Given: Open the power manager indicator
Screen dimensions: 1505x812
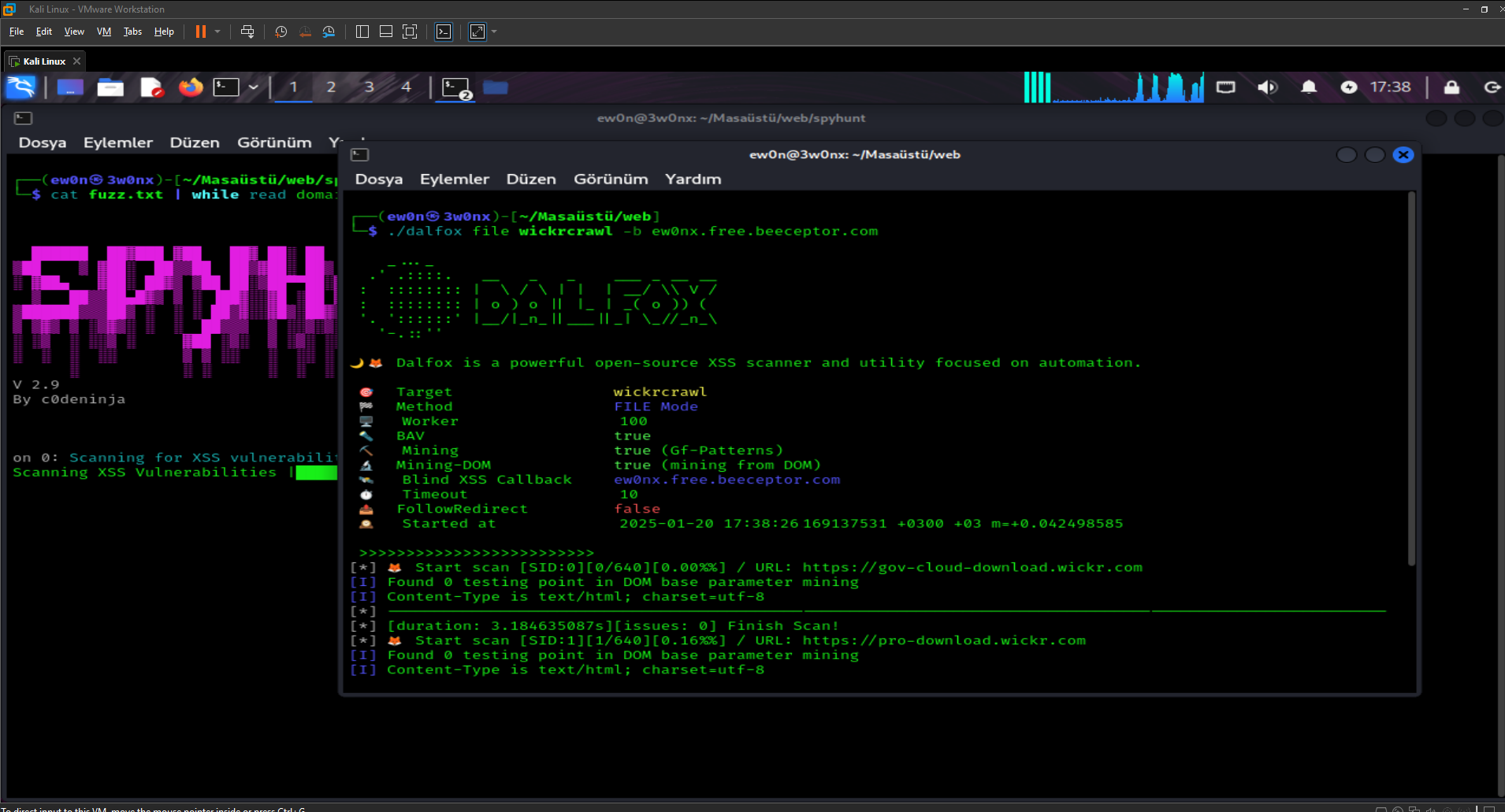Looking at the screenshot, I should pos(1349,87).
